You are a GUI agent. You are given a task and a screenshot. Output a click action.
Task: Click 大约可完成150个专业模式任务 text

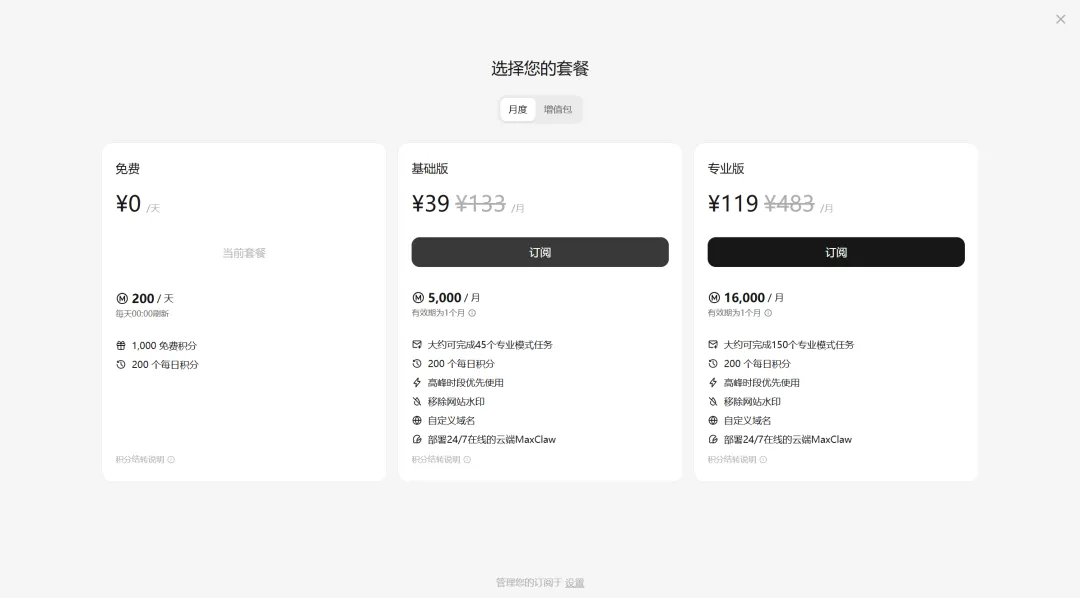(789, 344)
